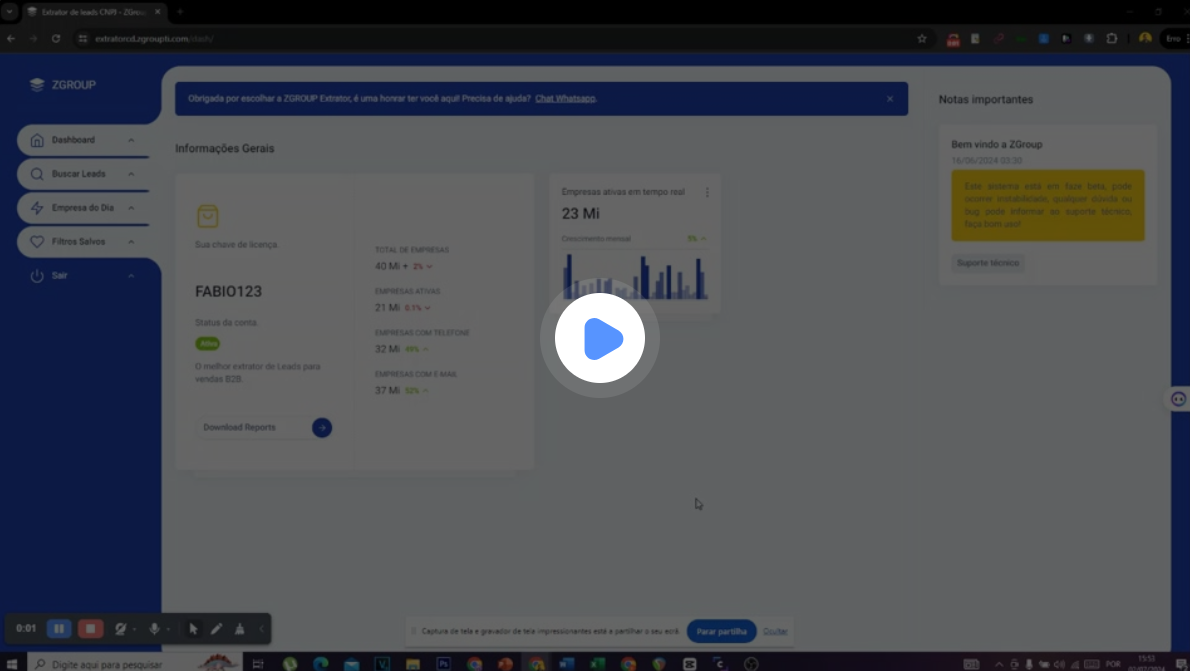The width and height of the screenshot is (1190, 671).
Task: Click the ZGROUP logo icon
Action: [x=36, y=84]
